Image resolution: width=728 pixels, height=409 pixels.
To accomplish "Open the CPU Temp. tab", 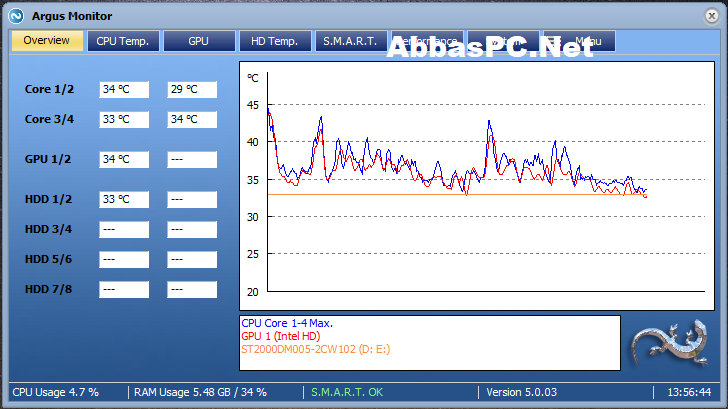I will coord(123,41).
